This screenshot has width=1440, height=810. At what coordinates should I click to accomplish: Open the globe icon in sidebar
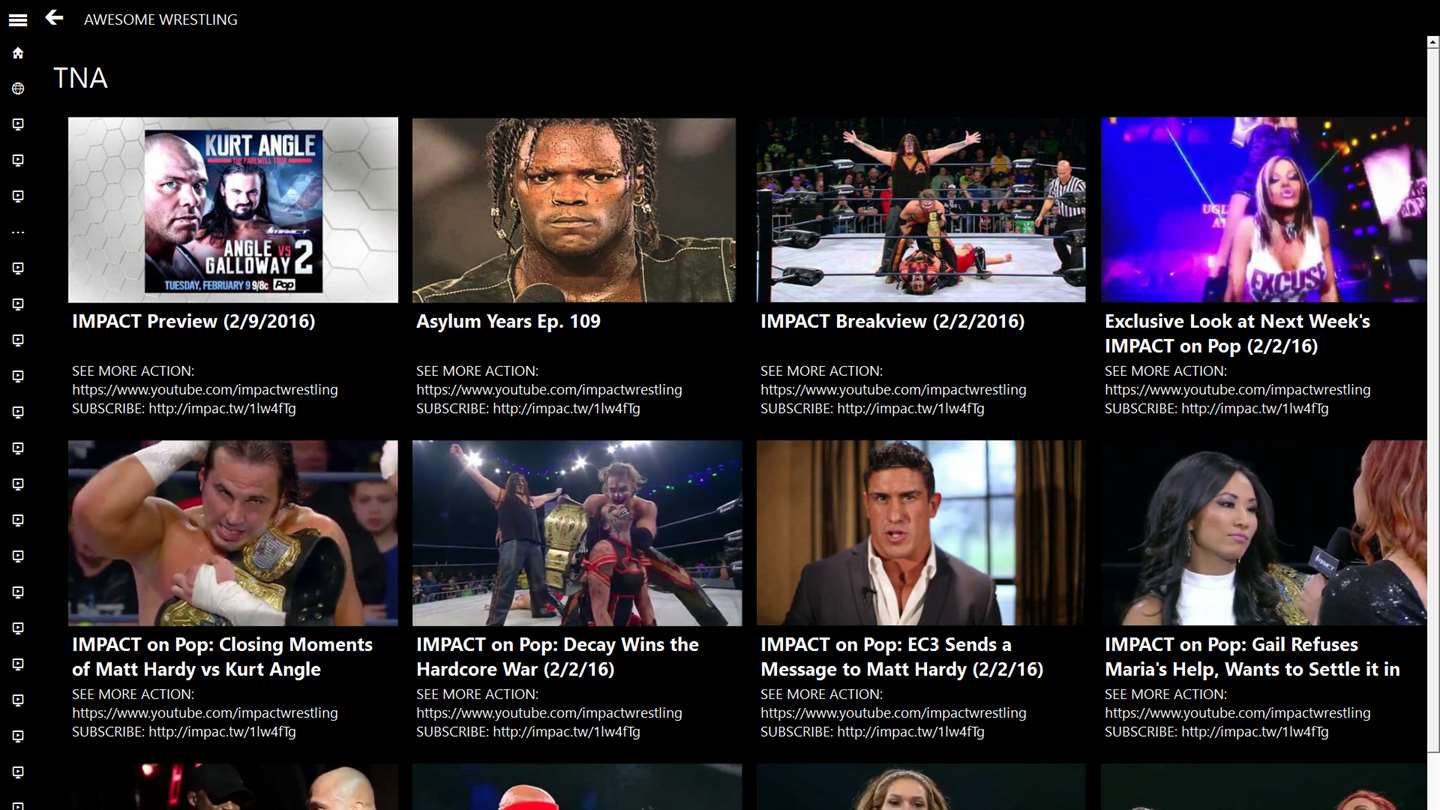18,89
